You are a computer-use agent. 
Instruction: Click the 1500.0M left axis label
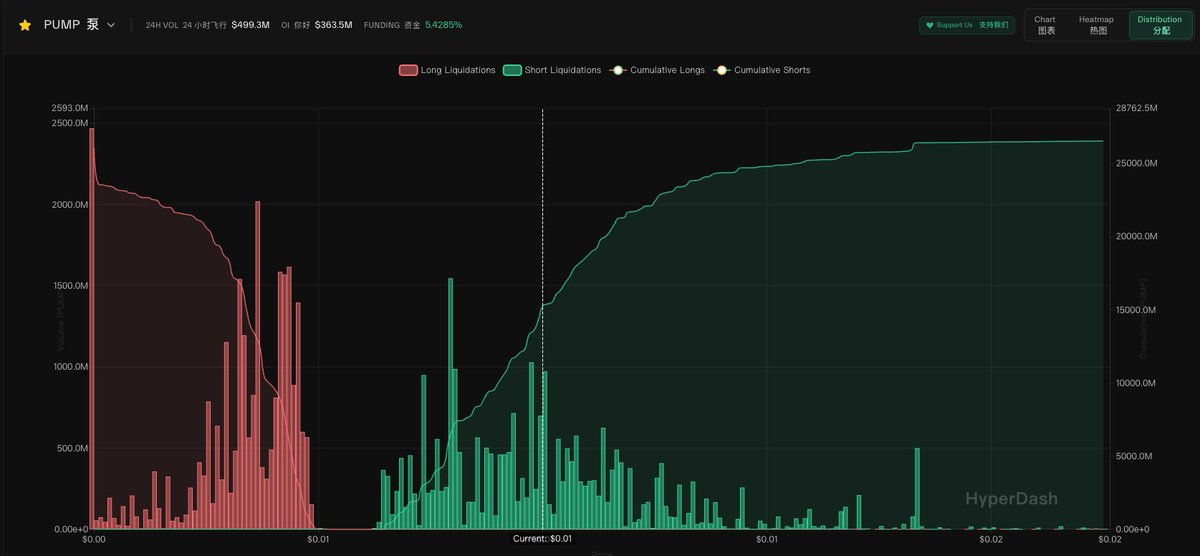(69, 285)
